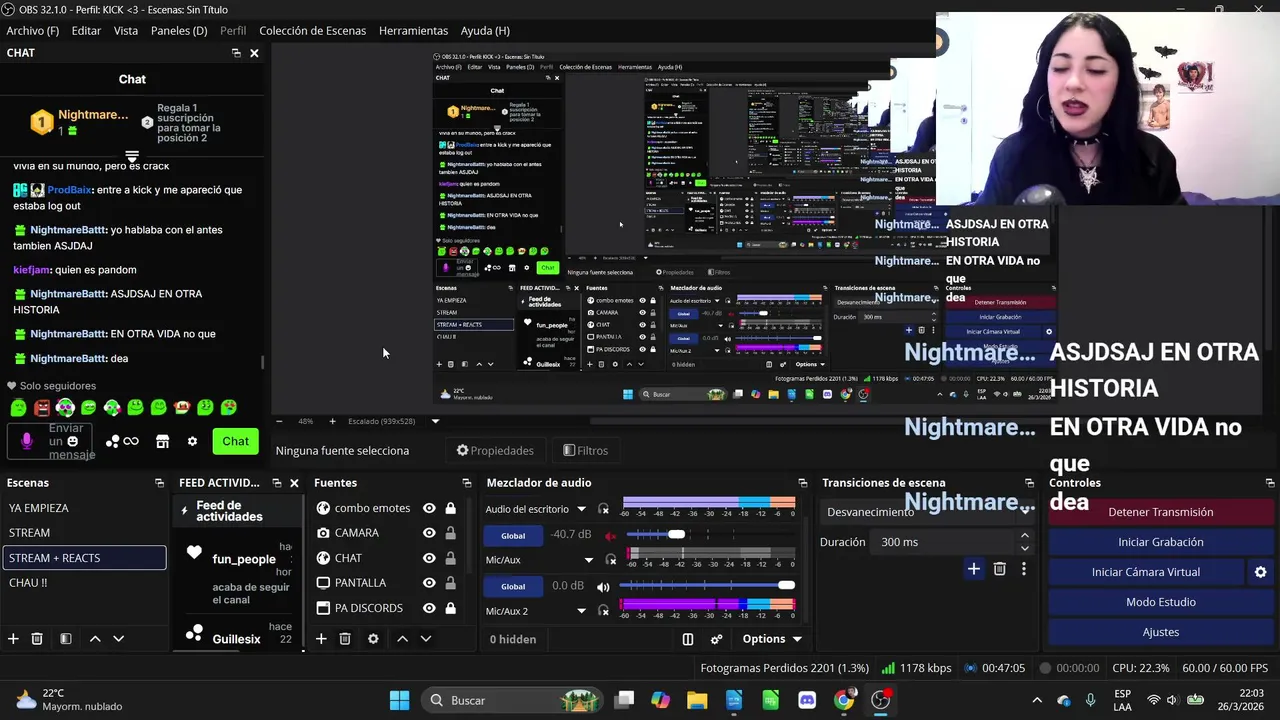The height and width of the screenshot is (720, 1280).
Task: Hide the CHAT source
Action: coord(429,558)
